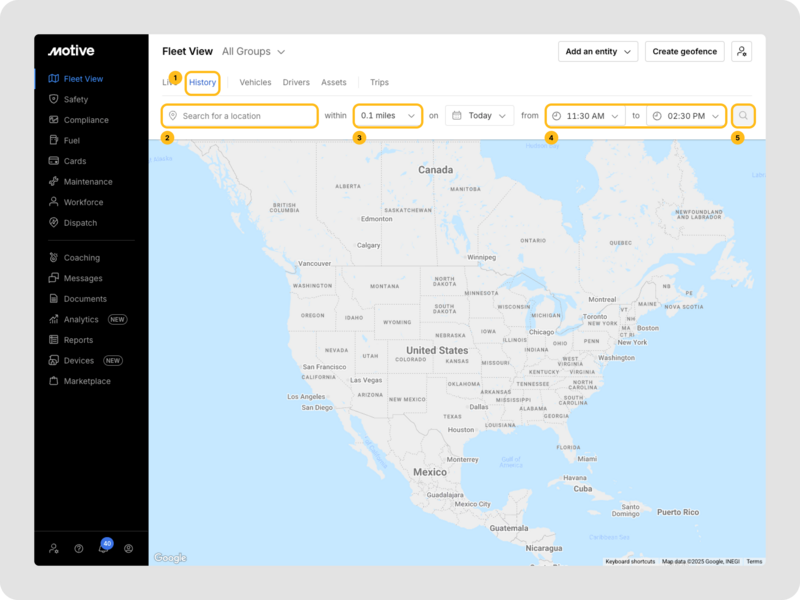Click the help question mark icon
800x600 pixels.
79,548
